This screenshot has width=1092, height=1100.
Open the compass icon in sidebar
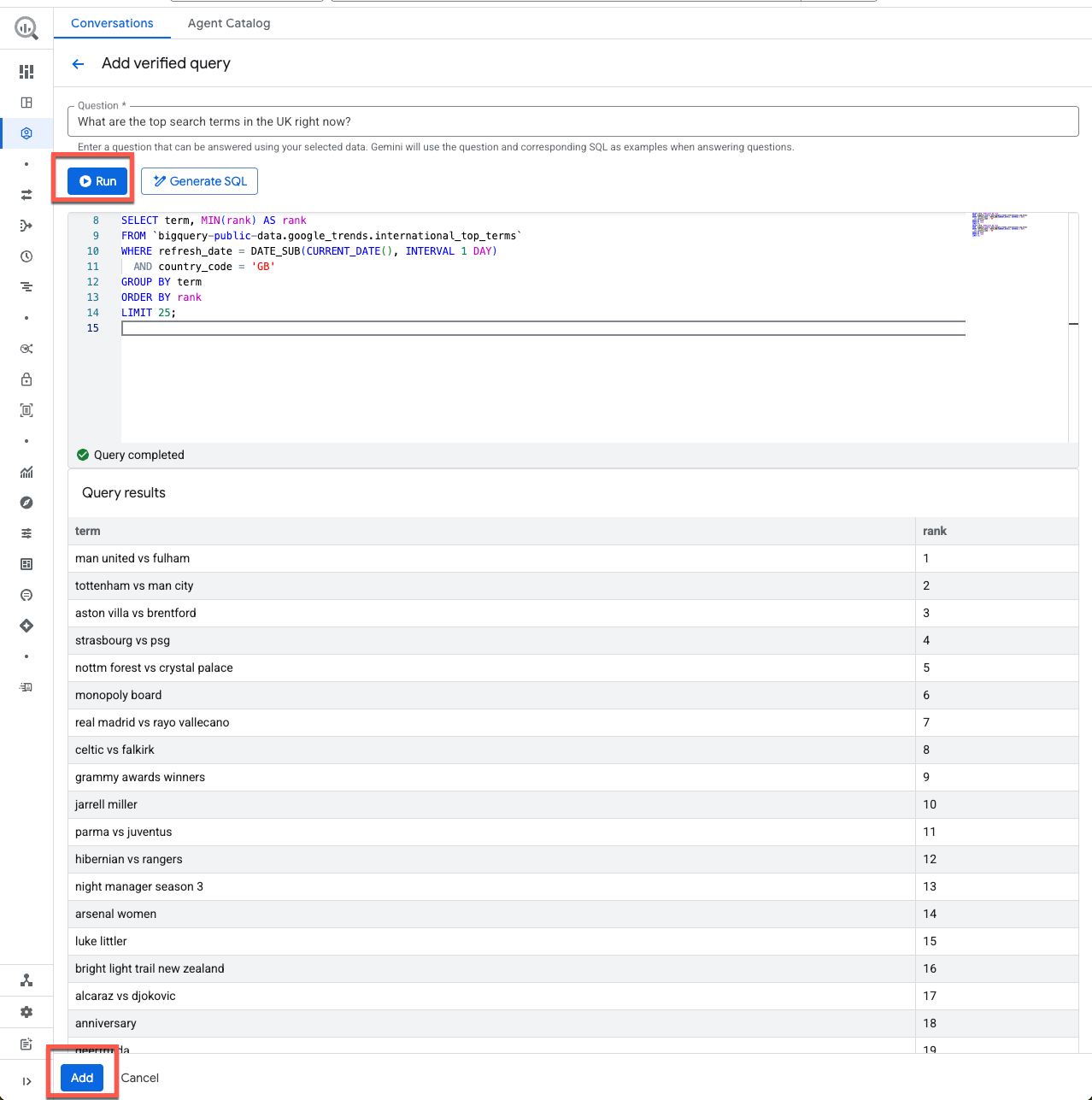click(26, 503)
